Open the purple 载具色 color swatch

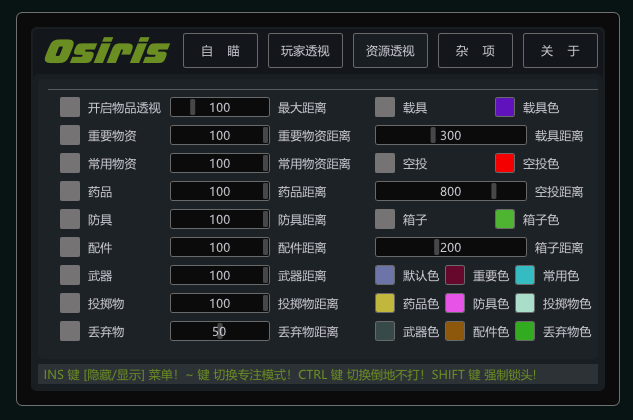[x=505, y=107]
